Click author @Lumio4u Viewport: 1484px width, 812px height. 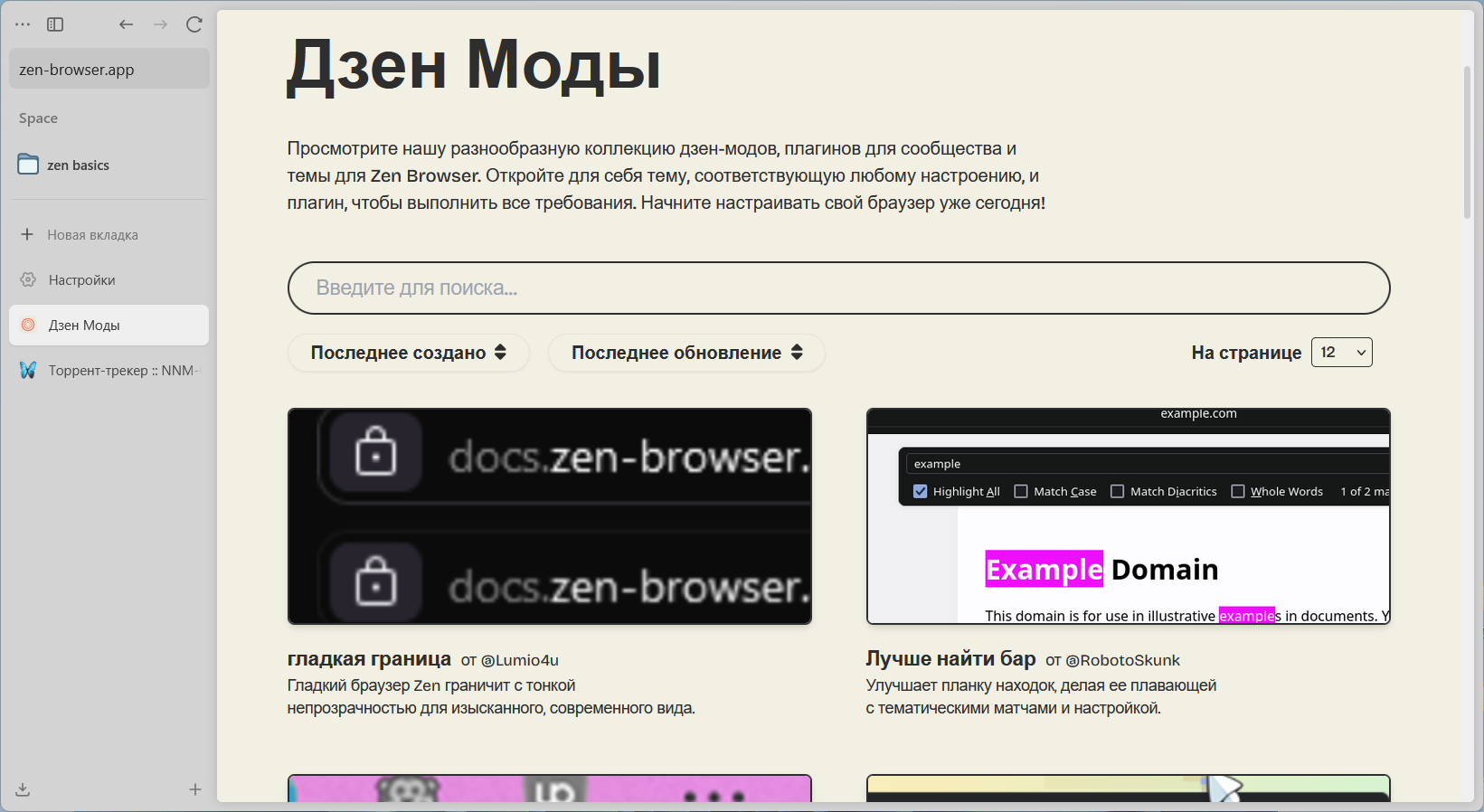519,660
